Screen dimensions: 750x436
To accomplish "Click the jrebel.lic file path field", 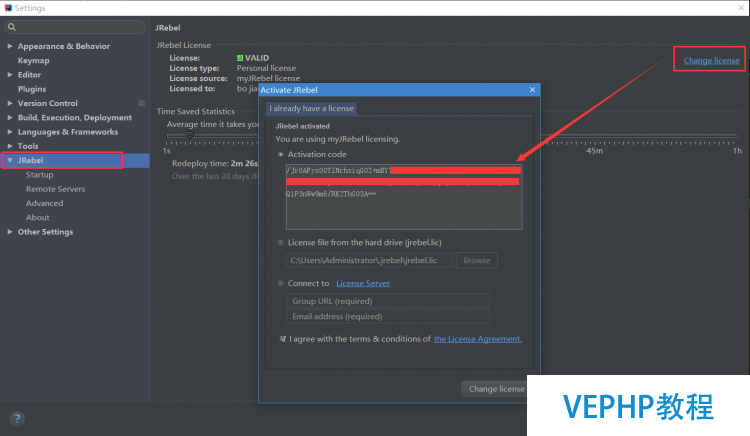I will point(369,261).
